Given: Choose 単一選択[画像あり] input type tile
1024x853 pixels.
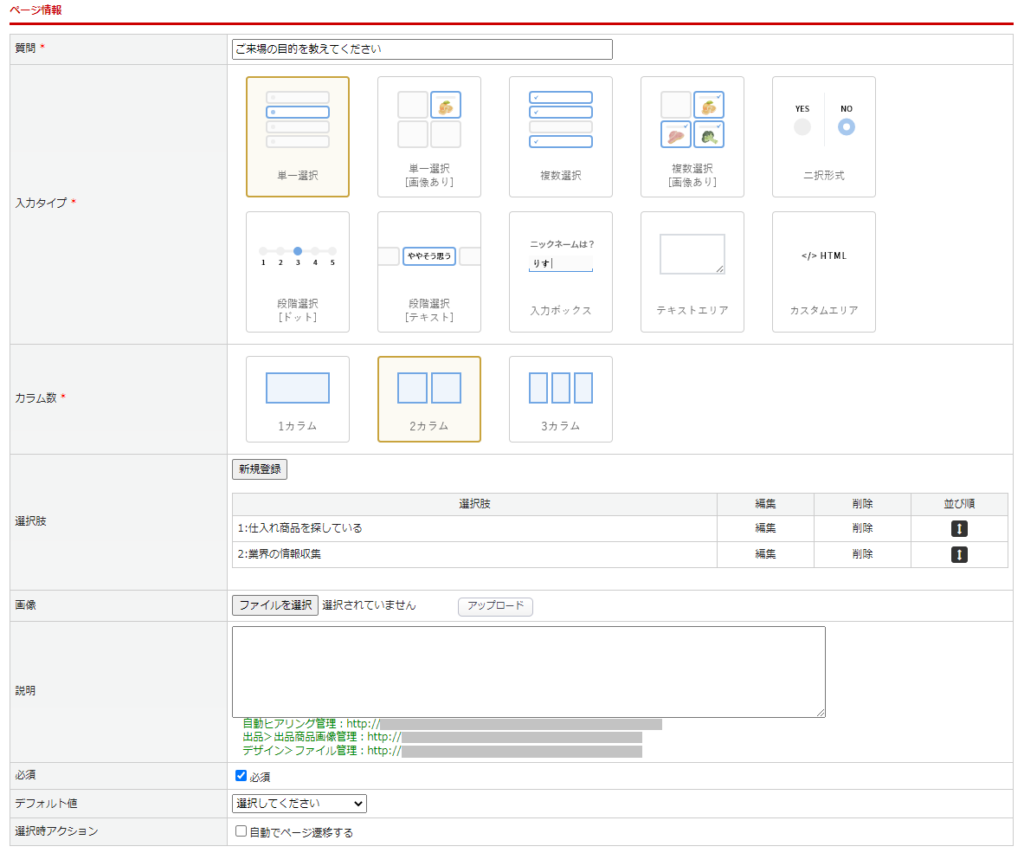Looking at the screenshot, I should click(429, 137).
